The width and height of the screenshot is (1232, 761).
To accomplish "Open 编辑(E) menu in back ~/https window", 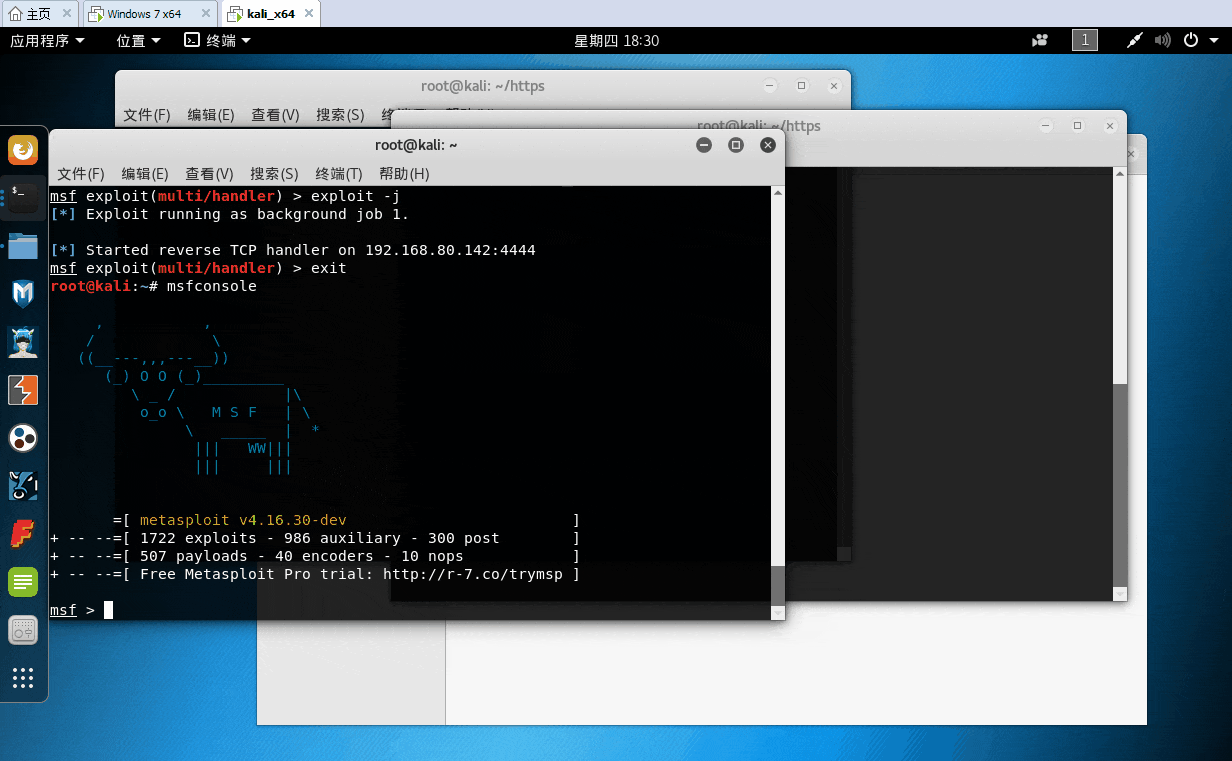I will click(211, 115).
